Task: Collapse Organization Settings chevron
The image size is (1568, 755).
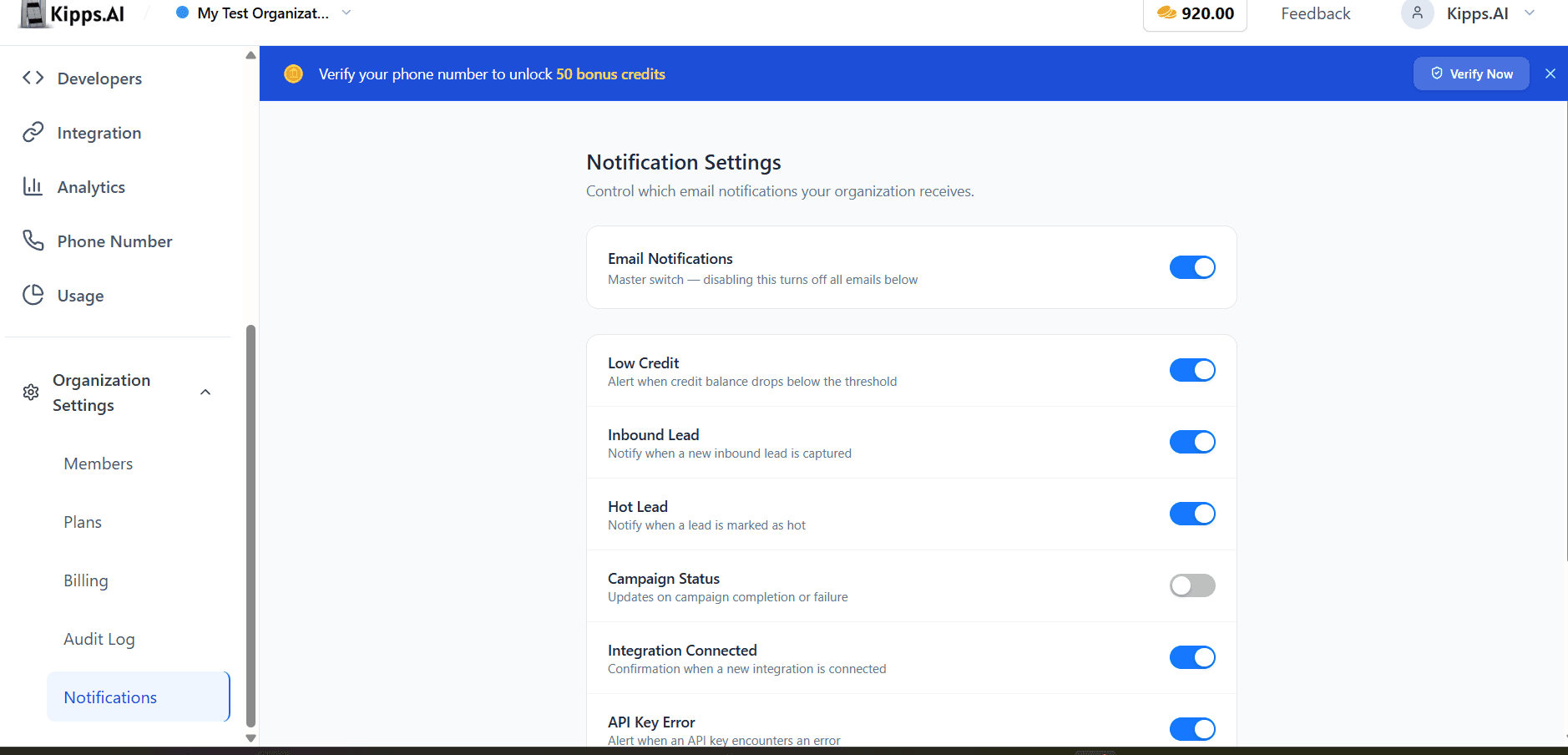Action: pyautogui.click(x=205, y=393)
